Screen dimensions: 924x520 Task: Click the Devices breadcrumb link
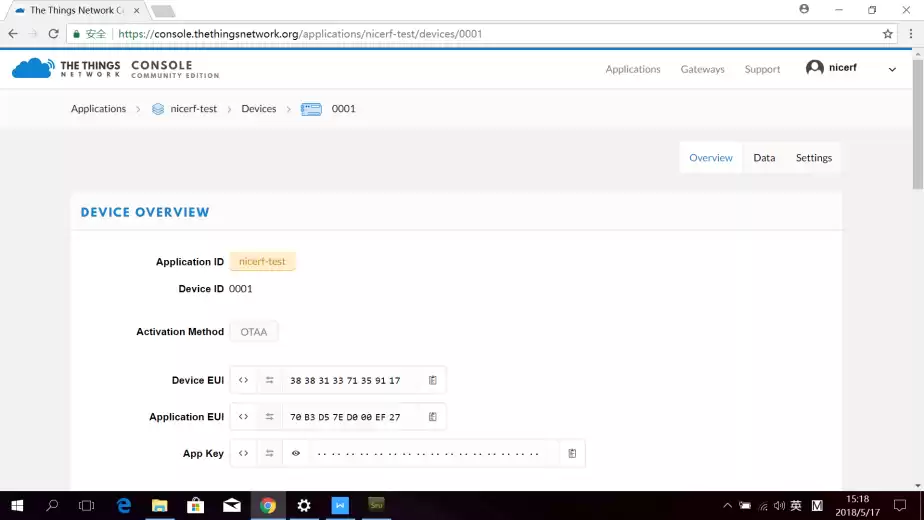pos(258,109)
